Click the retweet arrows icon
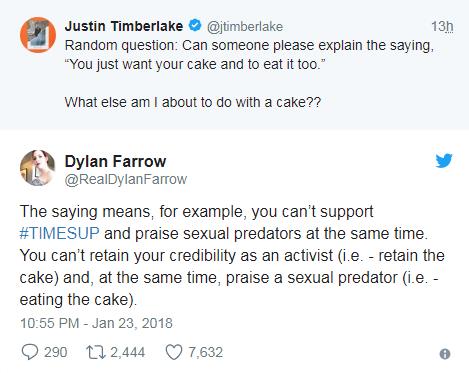Viewport: 469px width, 373px height. pyautogui.click(x=96, y=352)
